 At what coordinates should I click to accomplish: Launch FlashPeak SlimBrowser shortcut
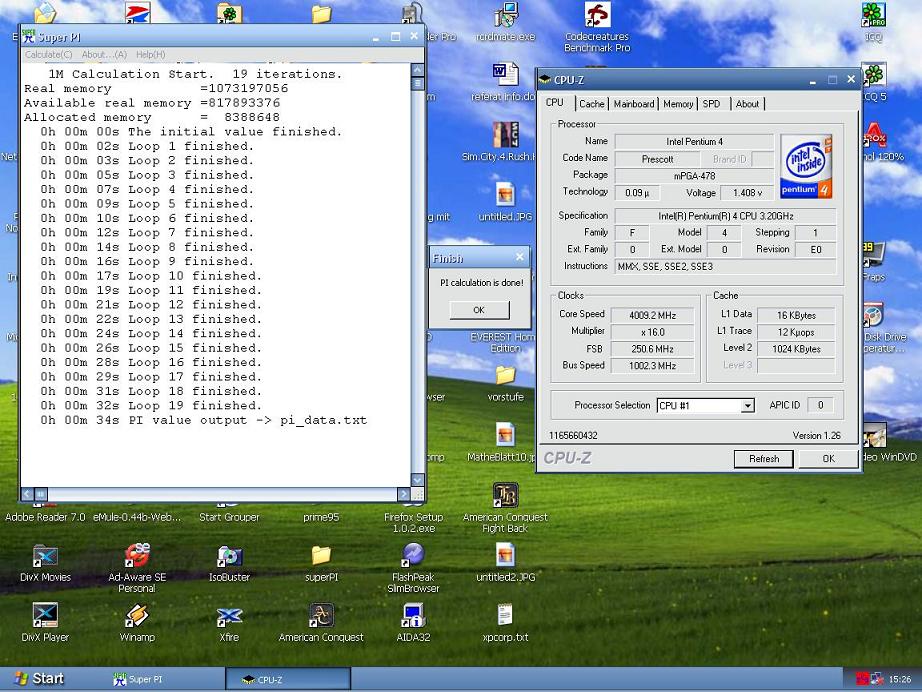[x=413, y=555]
